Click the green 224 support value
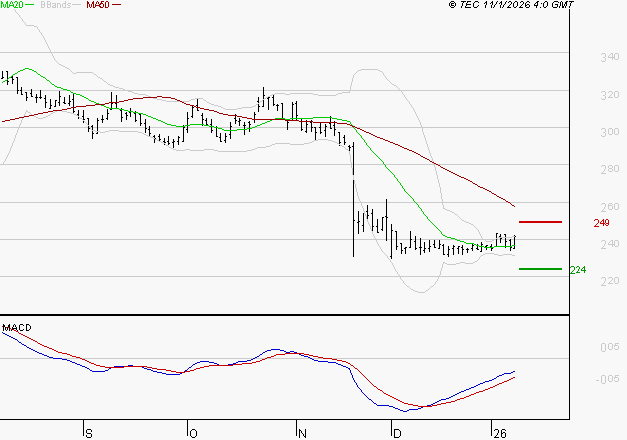 click(x=578, y=270)
